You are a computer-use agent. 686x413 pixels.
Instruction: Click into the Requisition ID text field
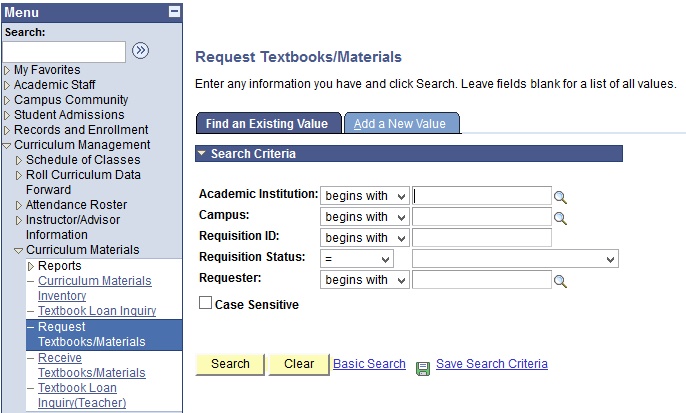[x=482, y=238]
